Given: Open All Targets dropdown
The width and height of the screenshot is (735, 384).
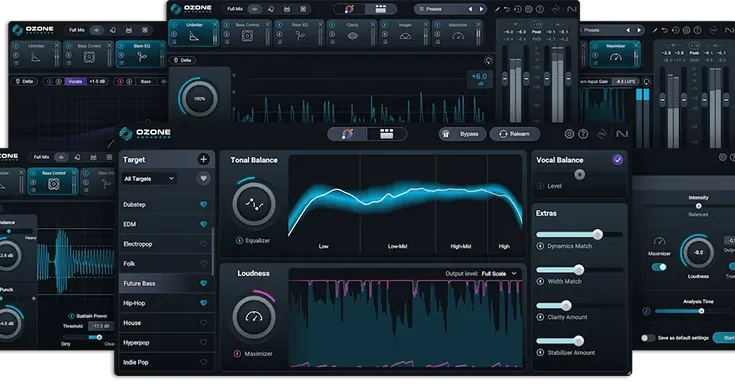Looking at the screenshot, I should coord(149,179).
